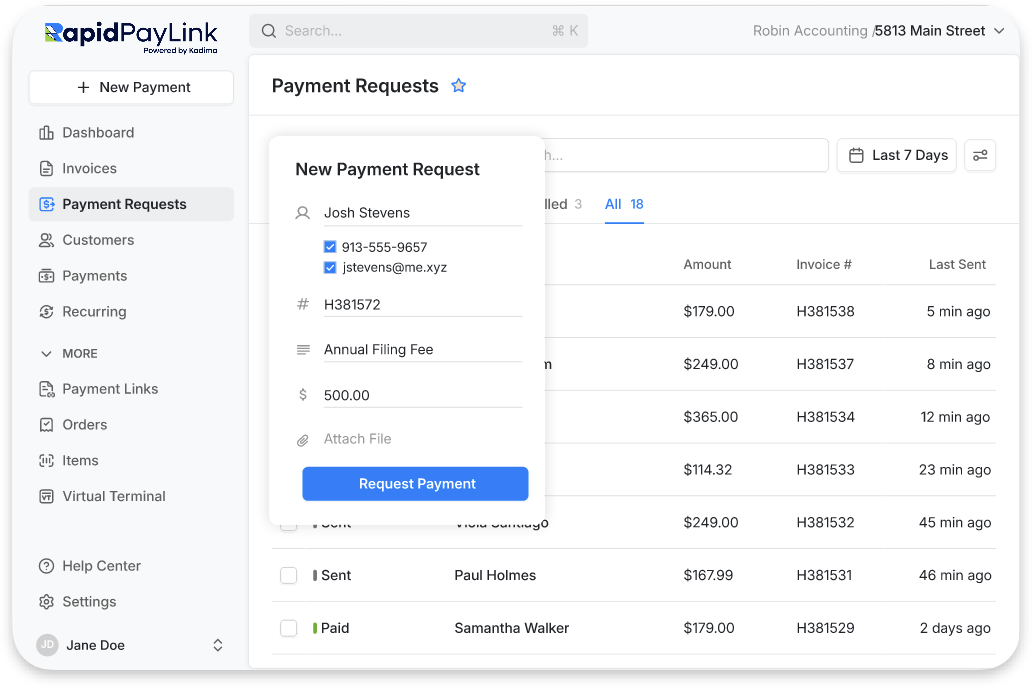
Task: Check the Paul Holmes row checkbox
Action: (x=288, y=575)
